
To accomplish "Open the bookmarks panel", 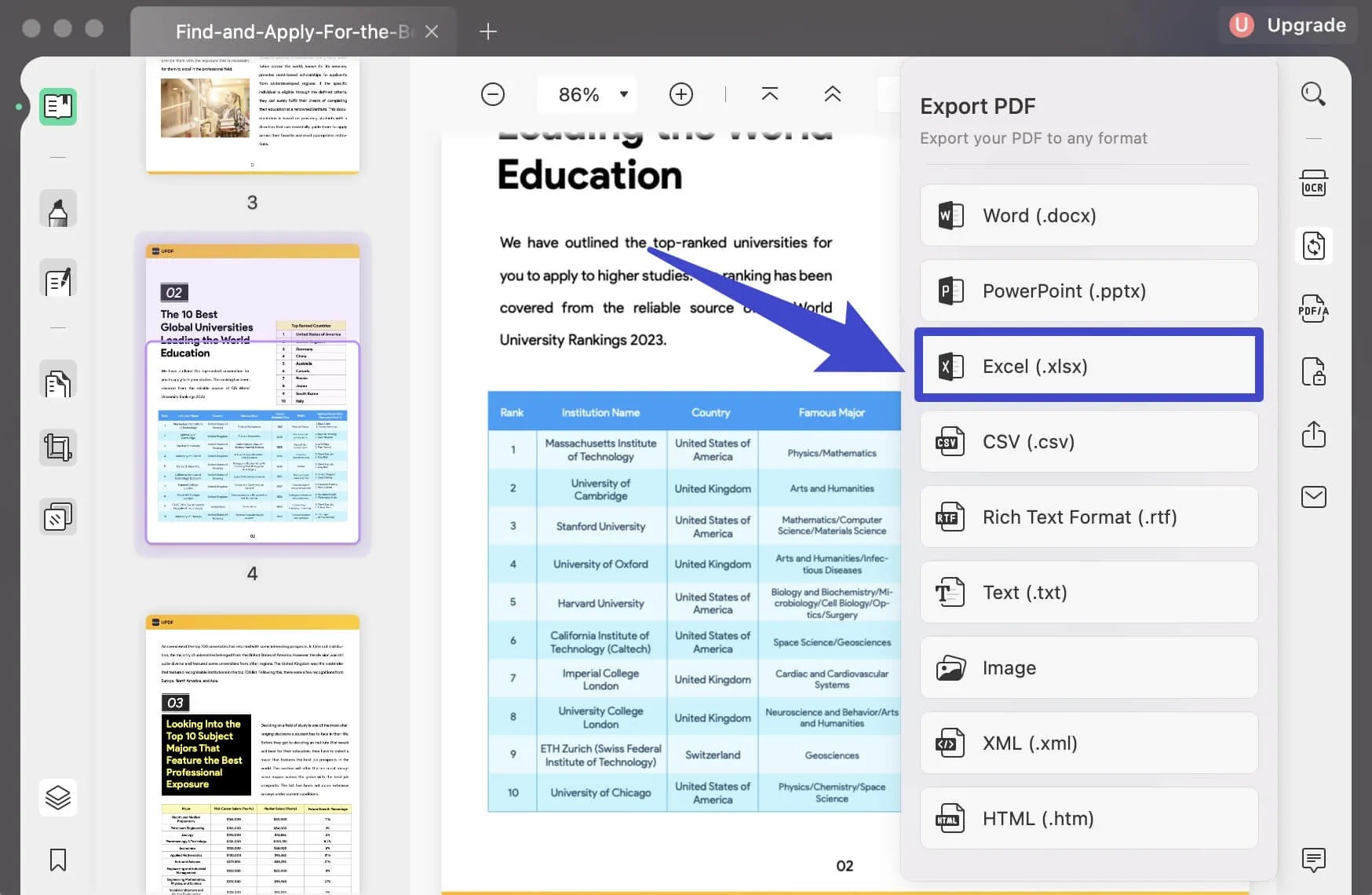I will tap(57, 860).
